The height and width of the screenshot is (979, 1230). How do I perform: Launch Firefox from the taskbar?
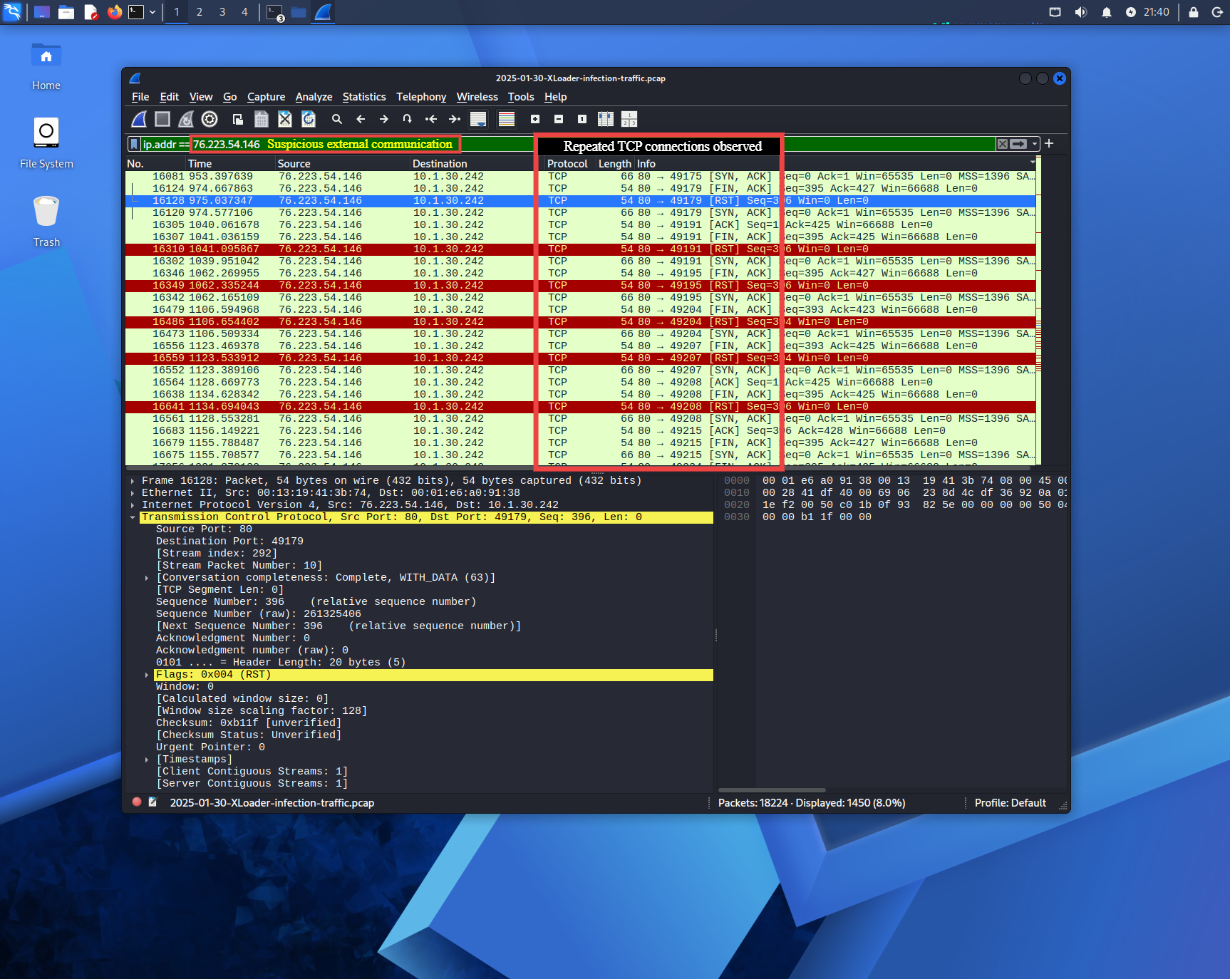point(114,12)
